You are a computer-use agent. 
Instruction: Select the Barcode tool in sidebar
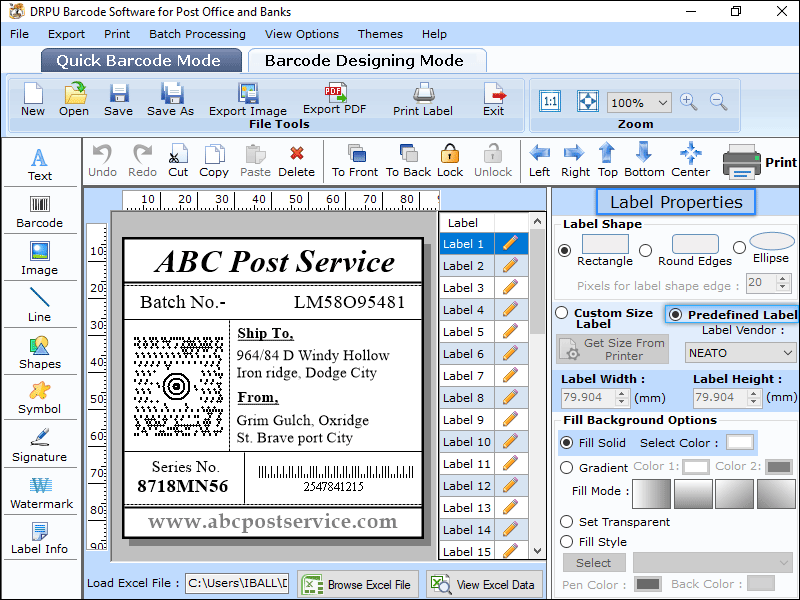point(39,212)
